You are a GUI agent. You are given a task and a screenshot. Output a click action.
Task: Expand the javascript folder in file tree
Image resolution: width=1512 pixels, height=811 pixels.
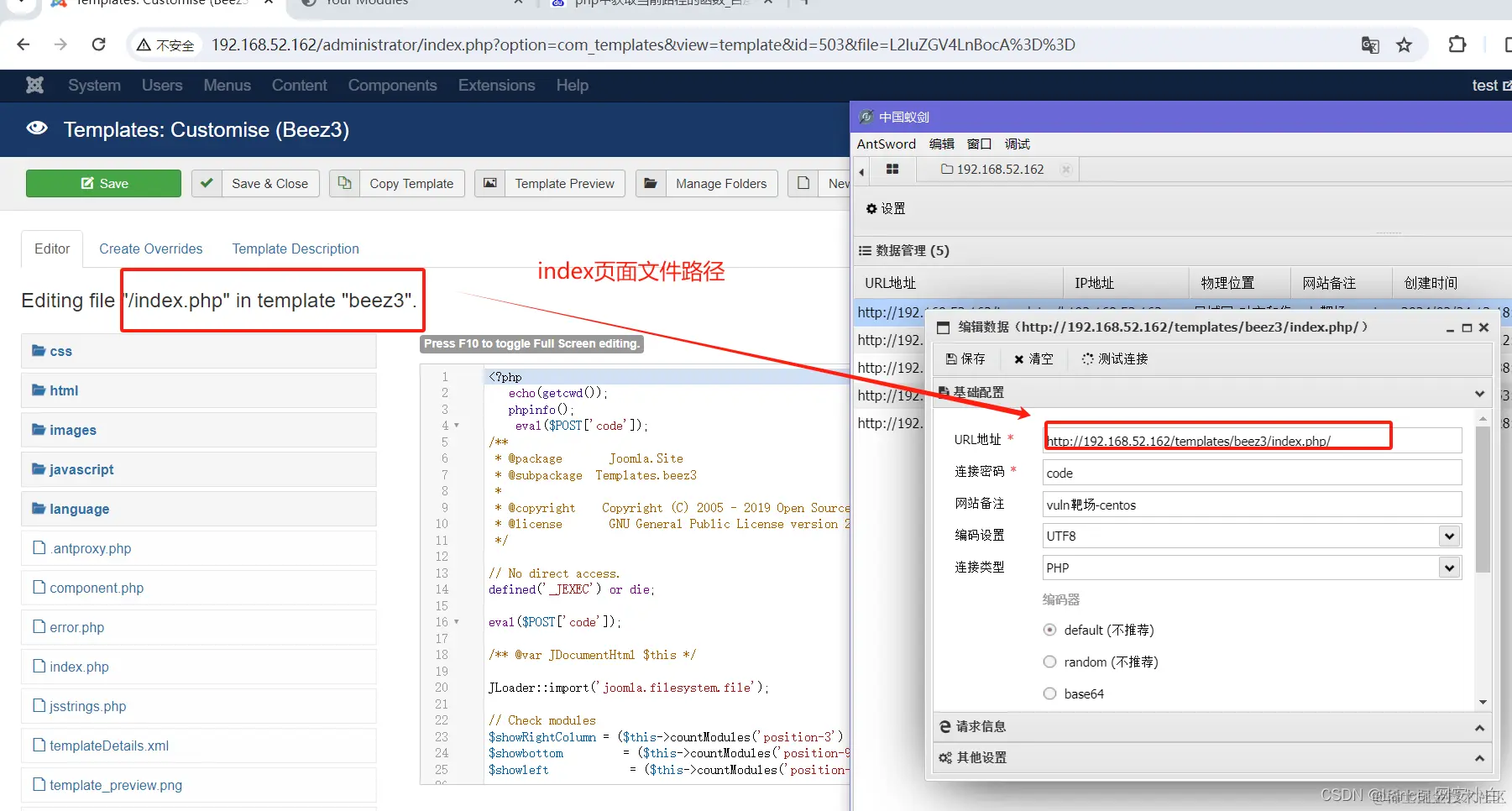[198, 469]
